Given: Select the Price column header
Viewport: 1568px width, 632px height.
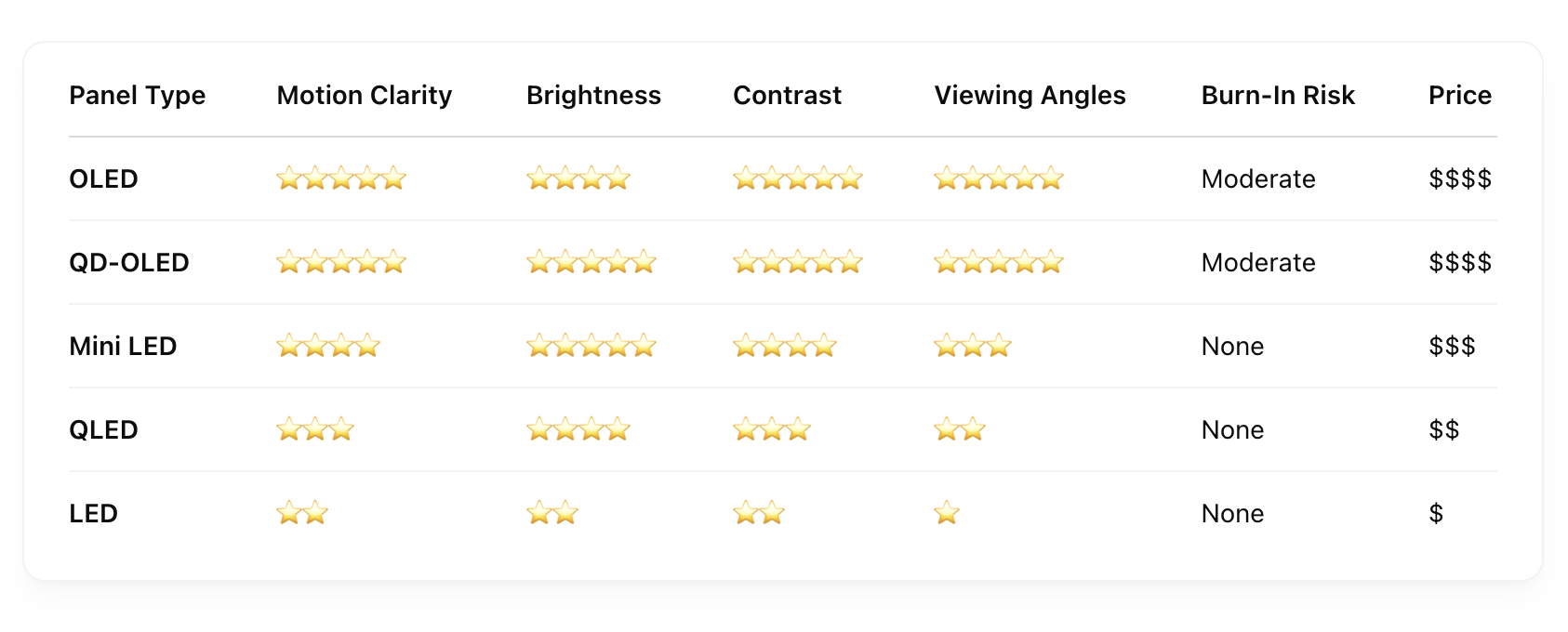Looking at the screenshot, I should 1460,96.
